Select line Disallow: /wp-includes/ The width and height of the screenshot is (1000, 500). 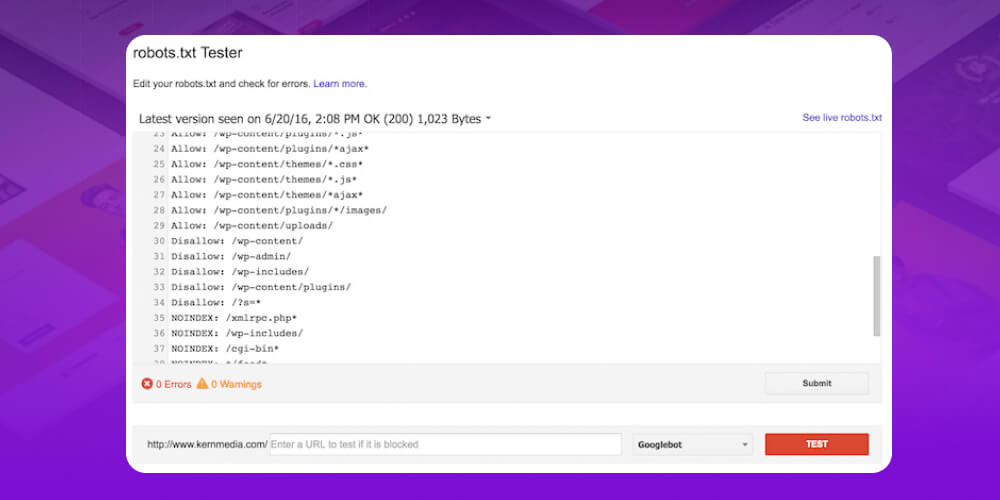point(240,272)
